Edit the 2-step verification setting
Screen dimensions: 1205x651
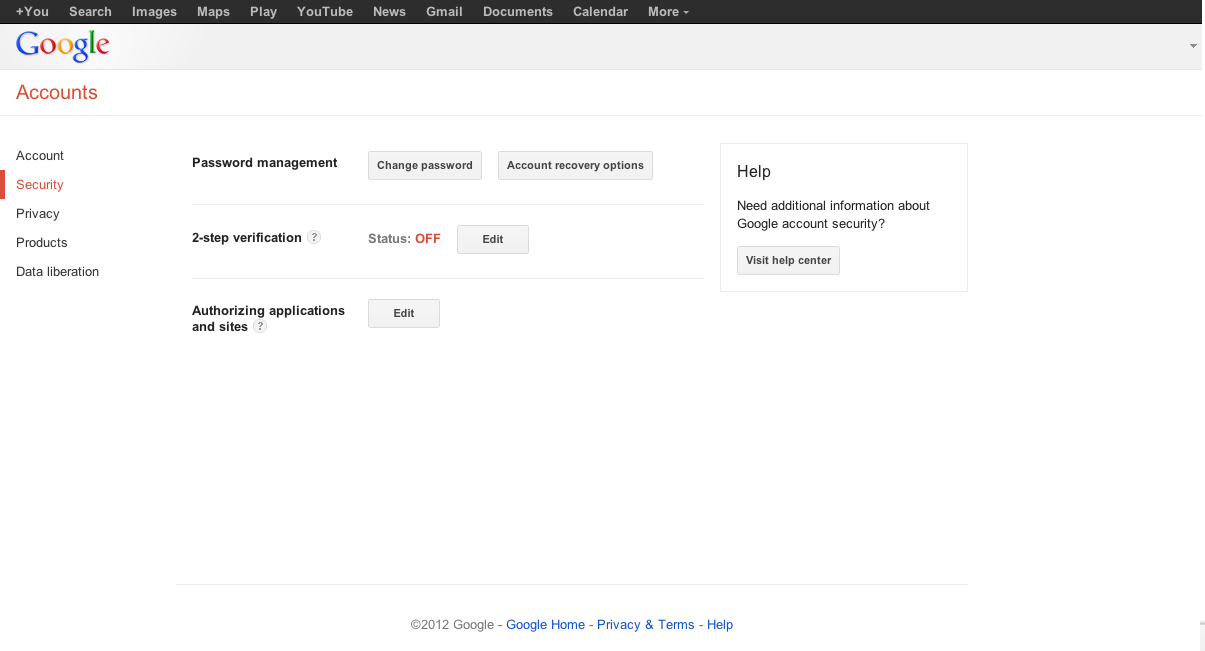pos(493,240)
